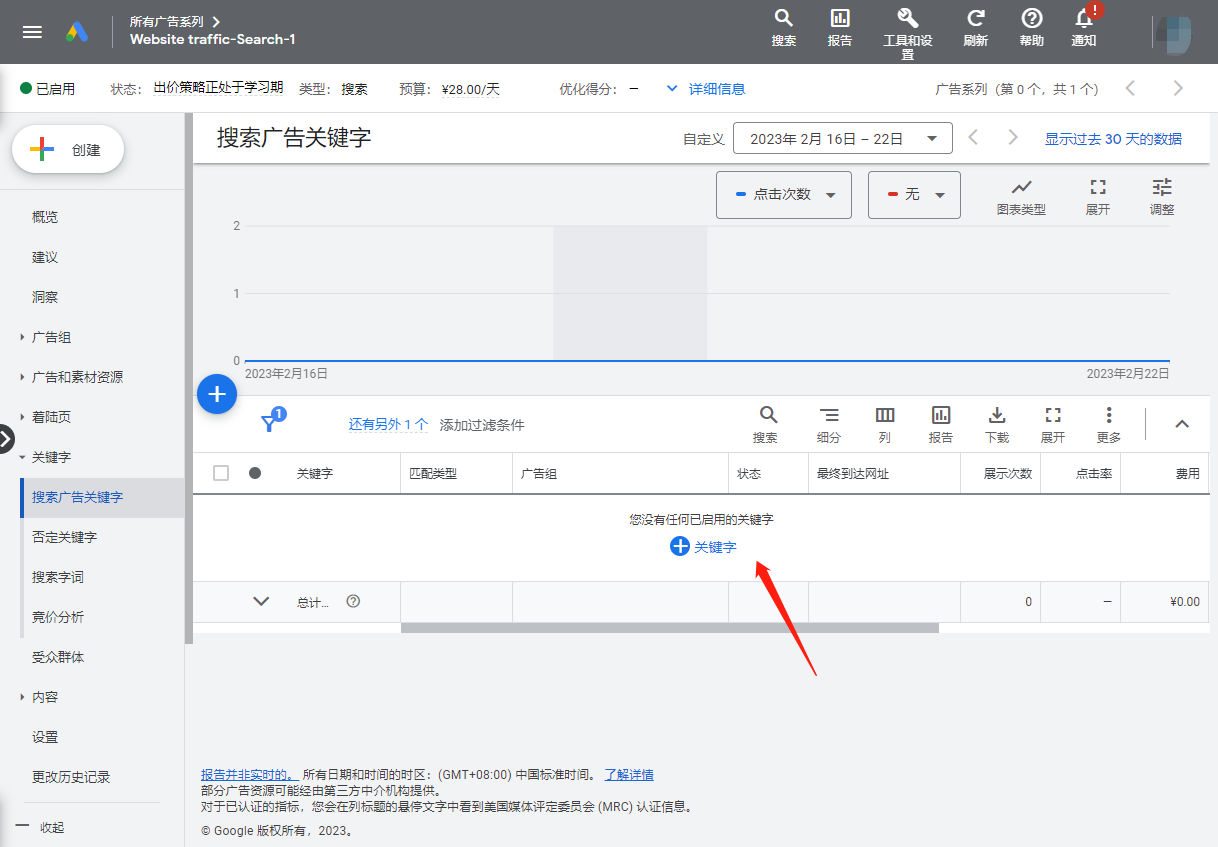1218x847 pixels.
Task: Collapse the chart with up chevron
Action: [1181, 424]
